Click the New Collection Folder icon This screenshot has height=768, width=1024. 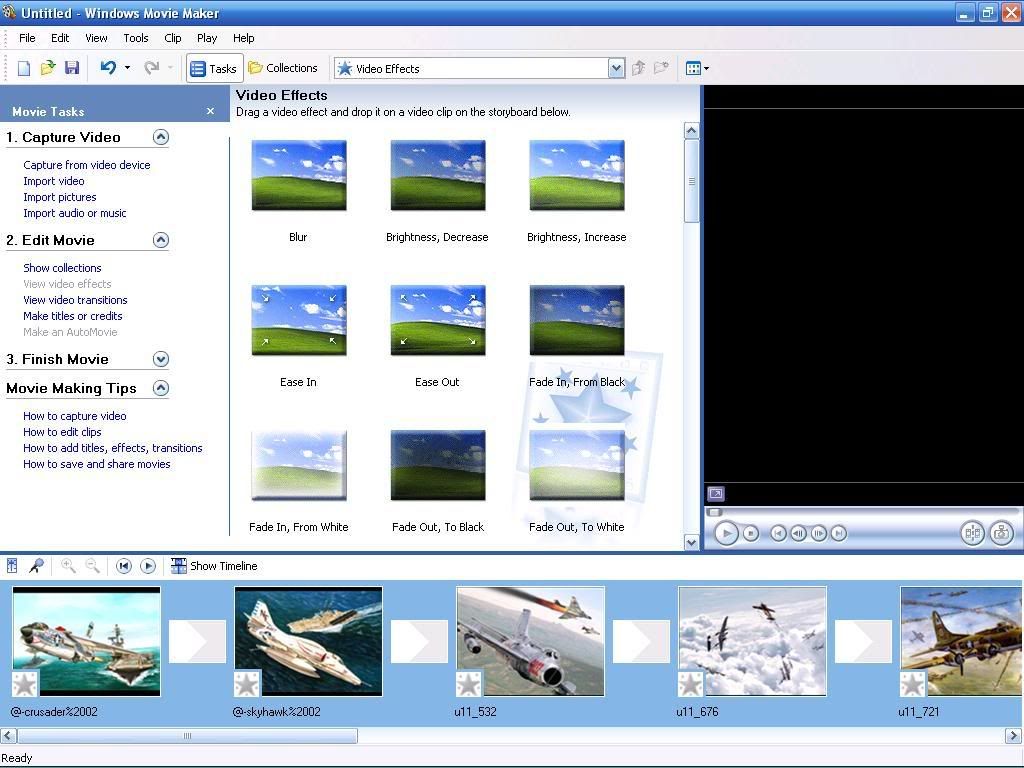tap(661, 68)
